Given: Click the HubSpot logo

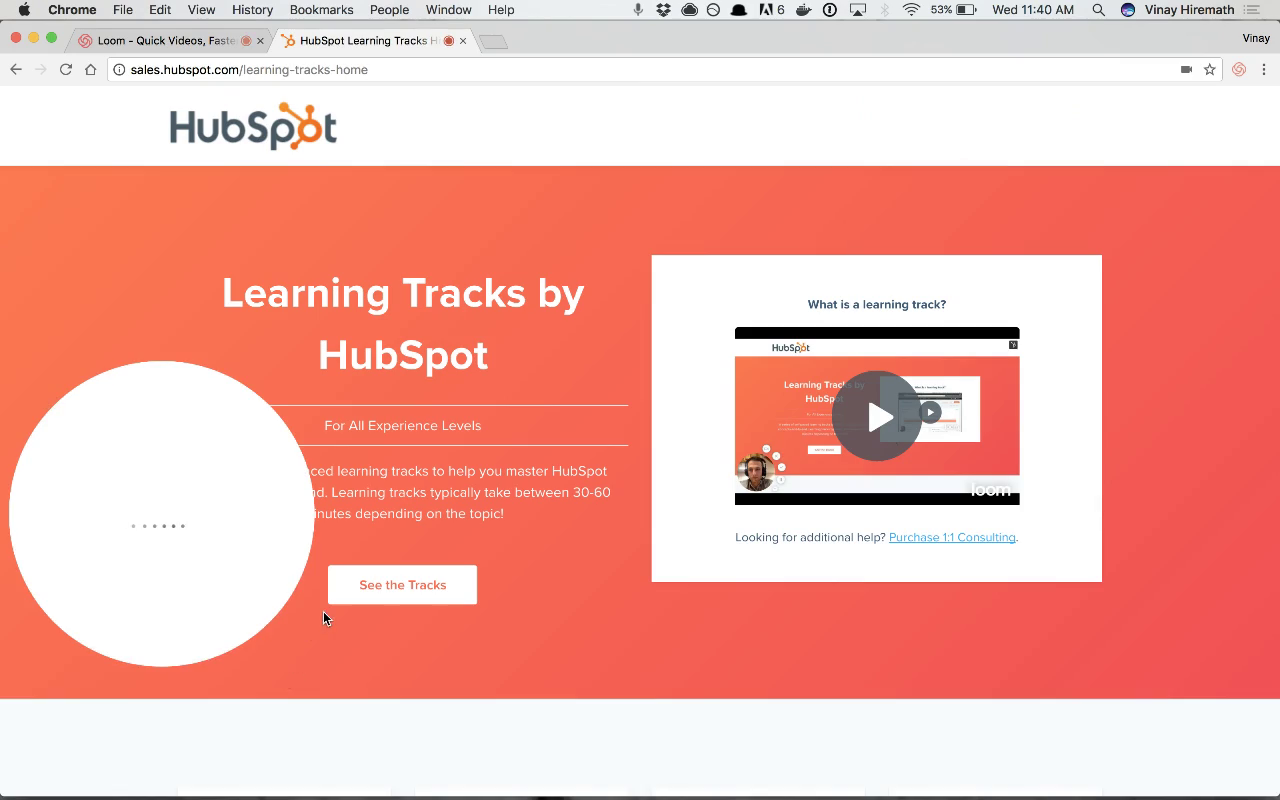Looking at the screenshot, I should click(253, 126).
